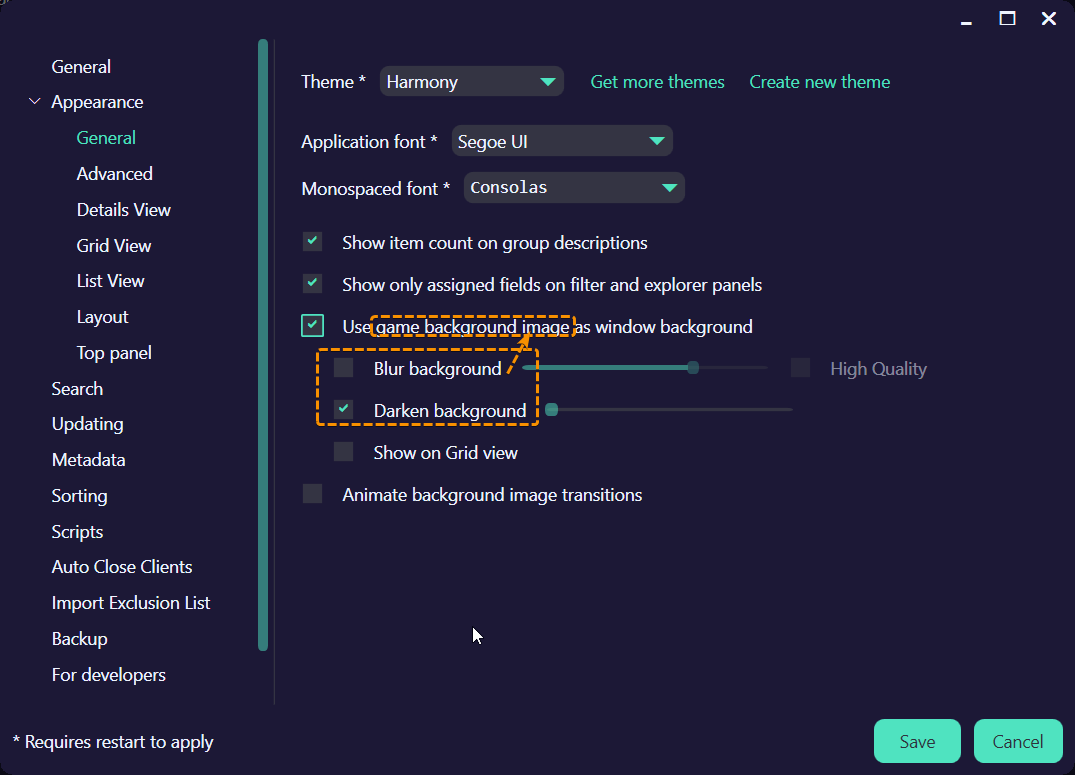Viewport: 1075px width, 775px height.
Task: Click the Darken background slider handle
Action: pyautogui.click(x=551, y=409)
